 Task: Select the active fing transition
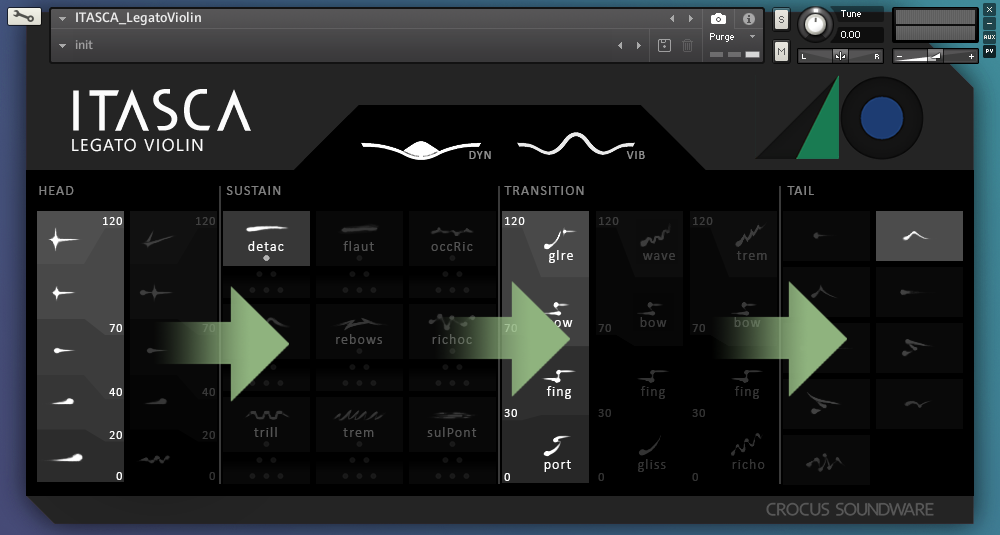pyautogui.click(x=559, y=383)
